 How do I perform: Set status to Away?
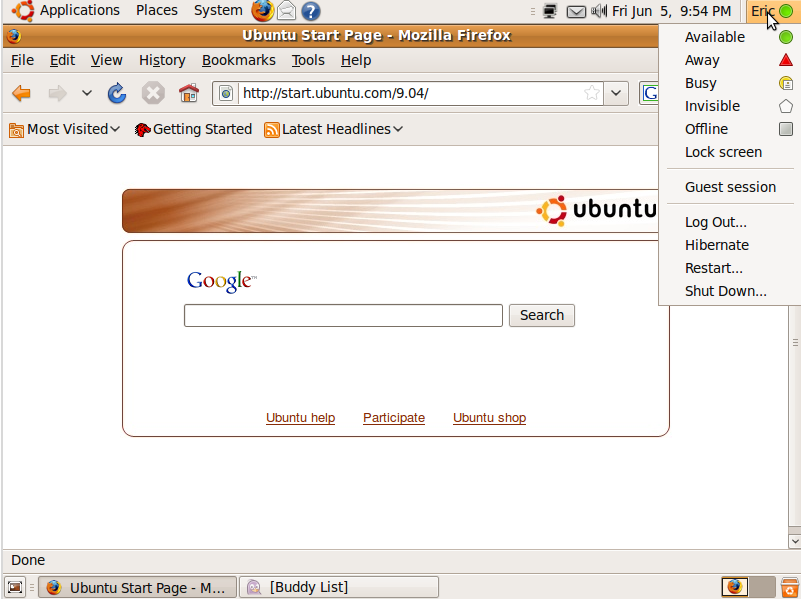[729, 60]
